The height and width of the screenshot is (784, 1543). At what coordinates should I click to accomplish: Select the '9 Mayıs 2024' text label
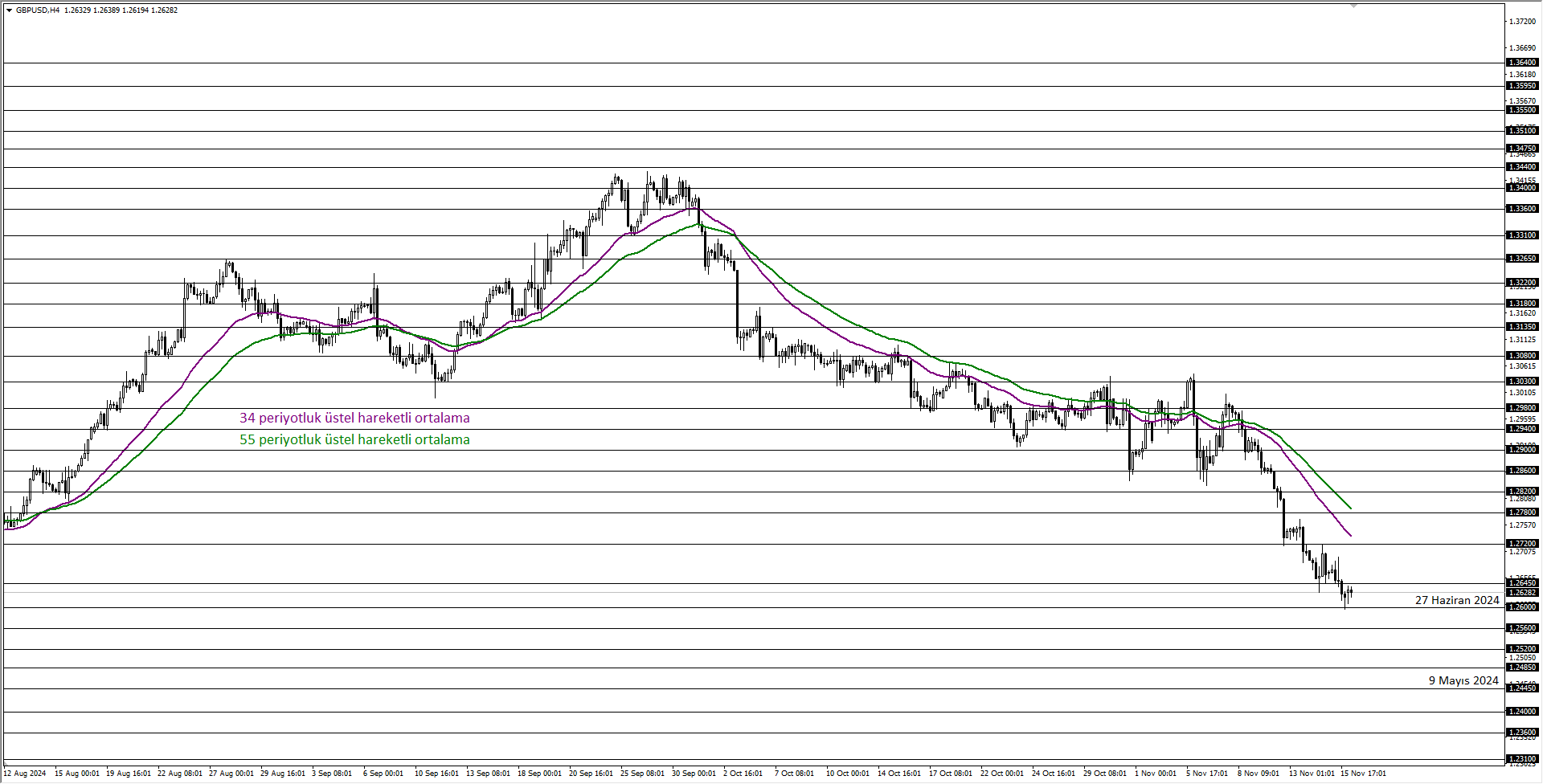click(1463, 680)
